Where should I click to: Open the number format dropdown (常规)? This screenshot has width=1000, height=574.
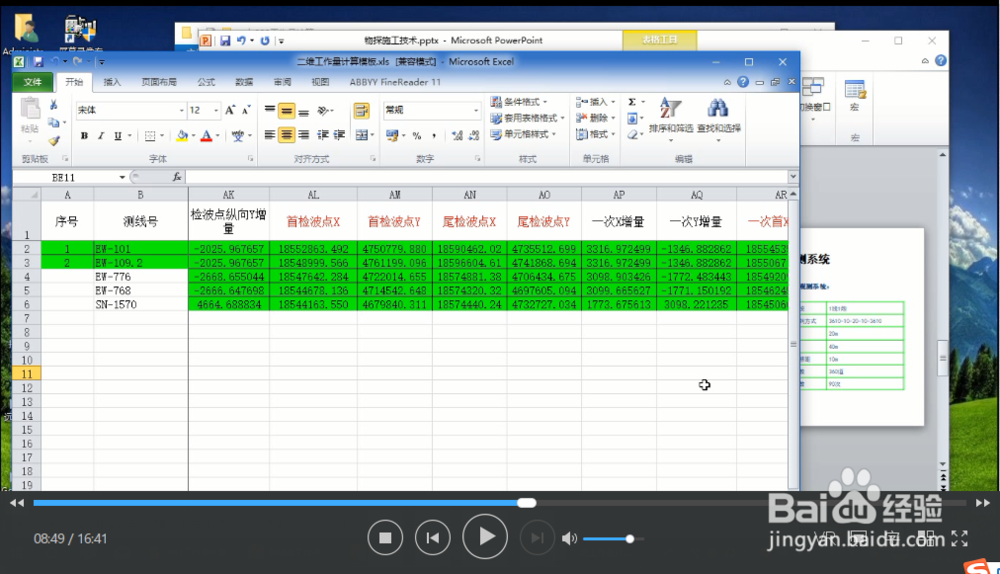[x=475, y=110]
